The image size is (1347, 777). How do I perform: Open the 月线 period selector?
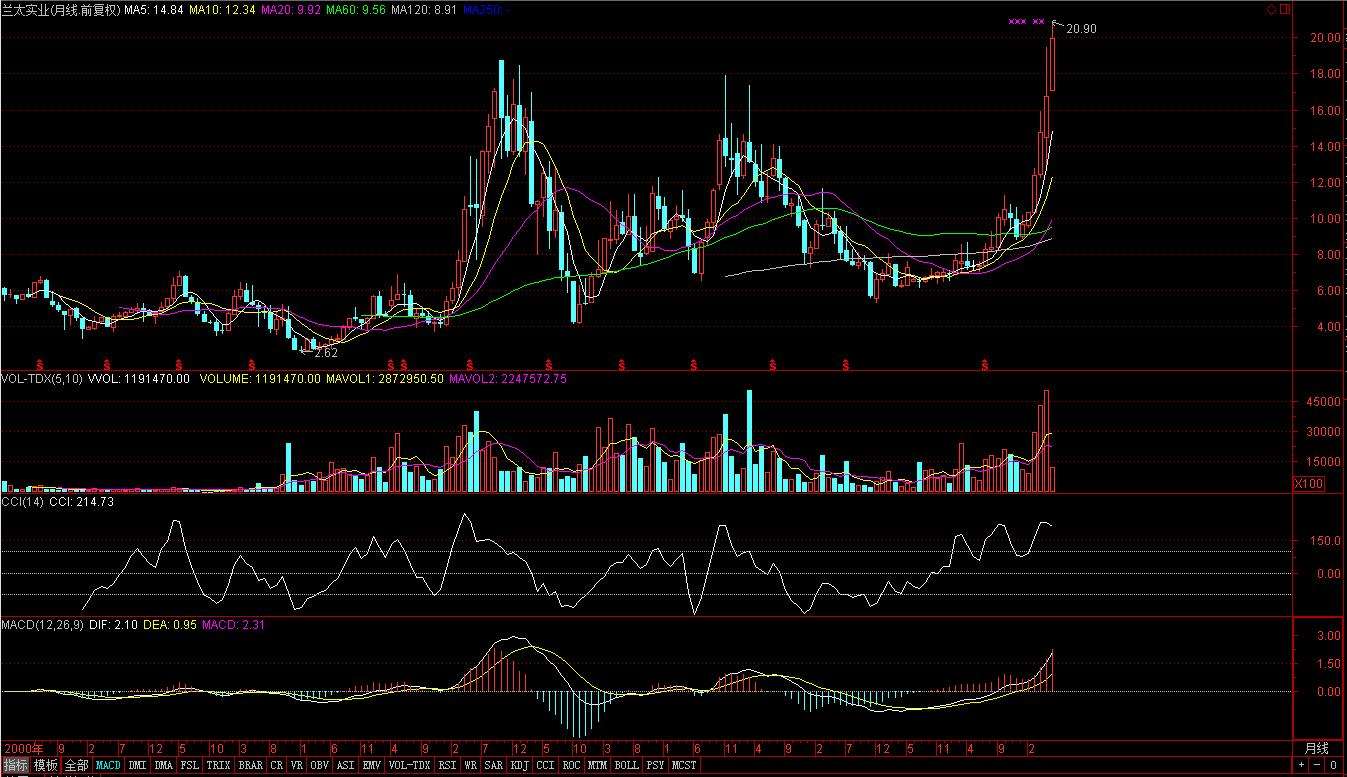pos(1317,748)
